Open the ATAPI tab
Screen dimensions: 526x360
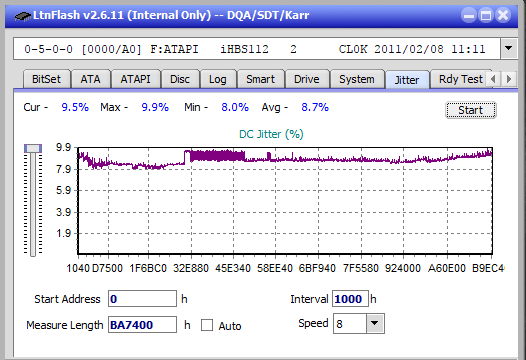[x=136, y=79]
